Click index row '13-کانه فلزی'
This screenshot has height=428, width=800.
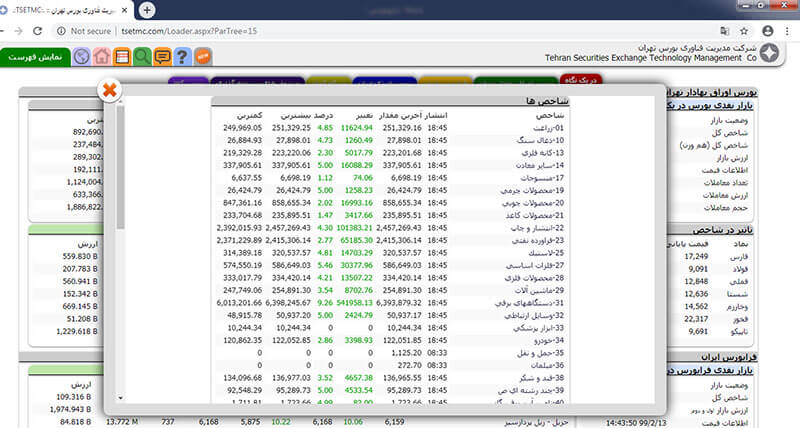pyautogui.click(x=390, y=153)
